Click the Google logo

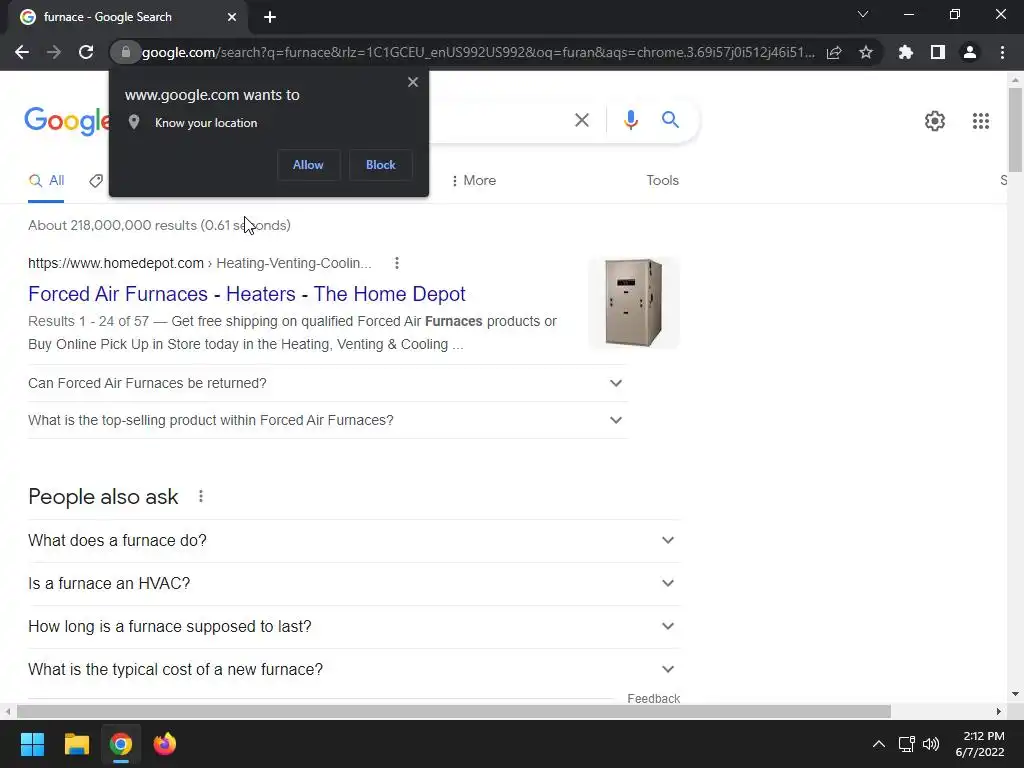pyautogui.click(x=67, y=121)
